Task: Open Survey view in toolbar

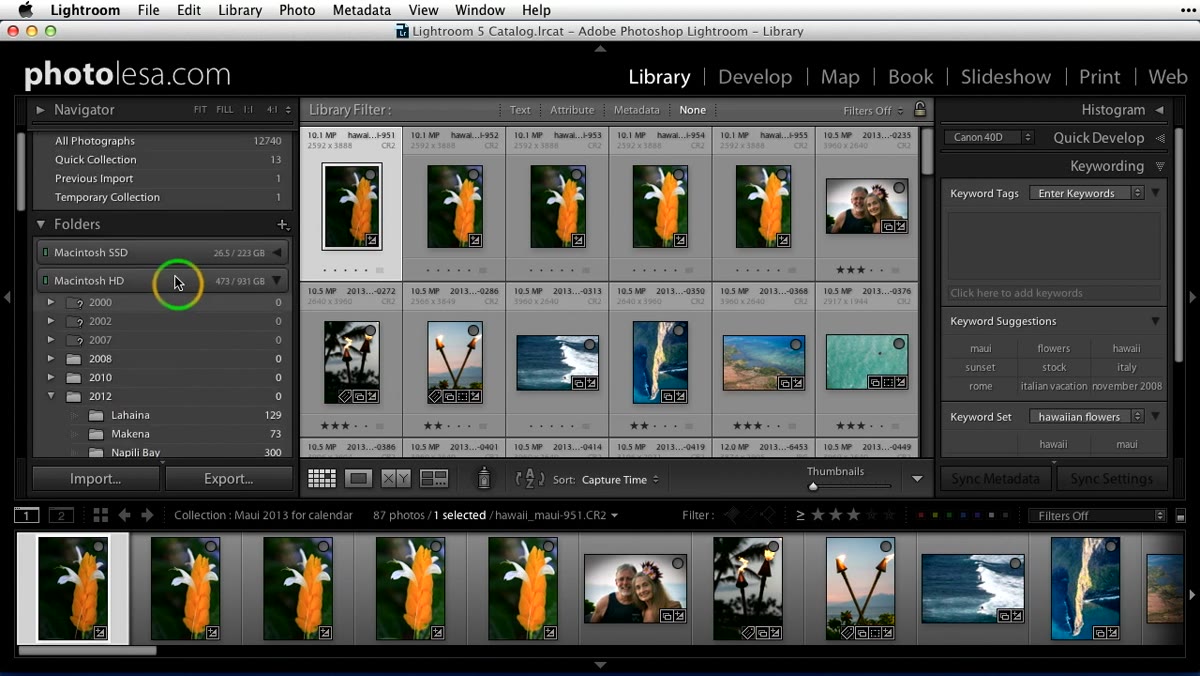Action: (434, 479)
